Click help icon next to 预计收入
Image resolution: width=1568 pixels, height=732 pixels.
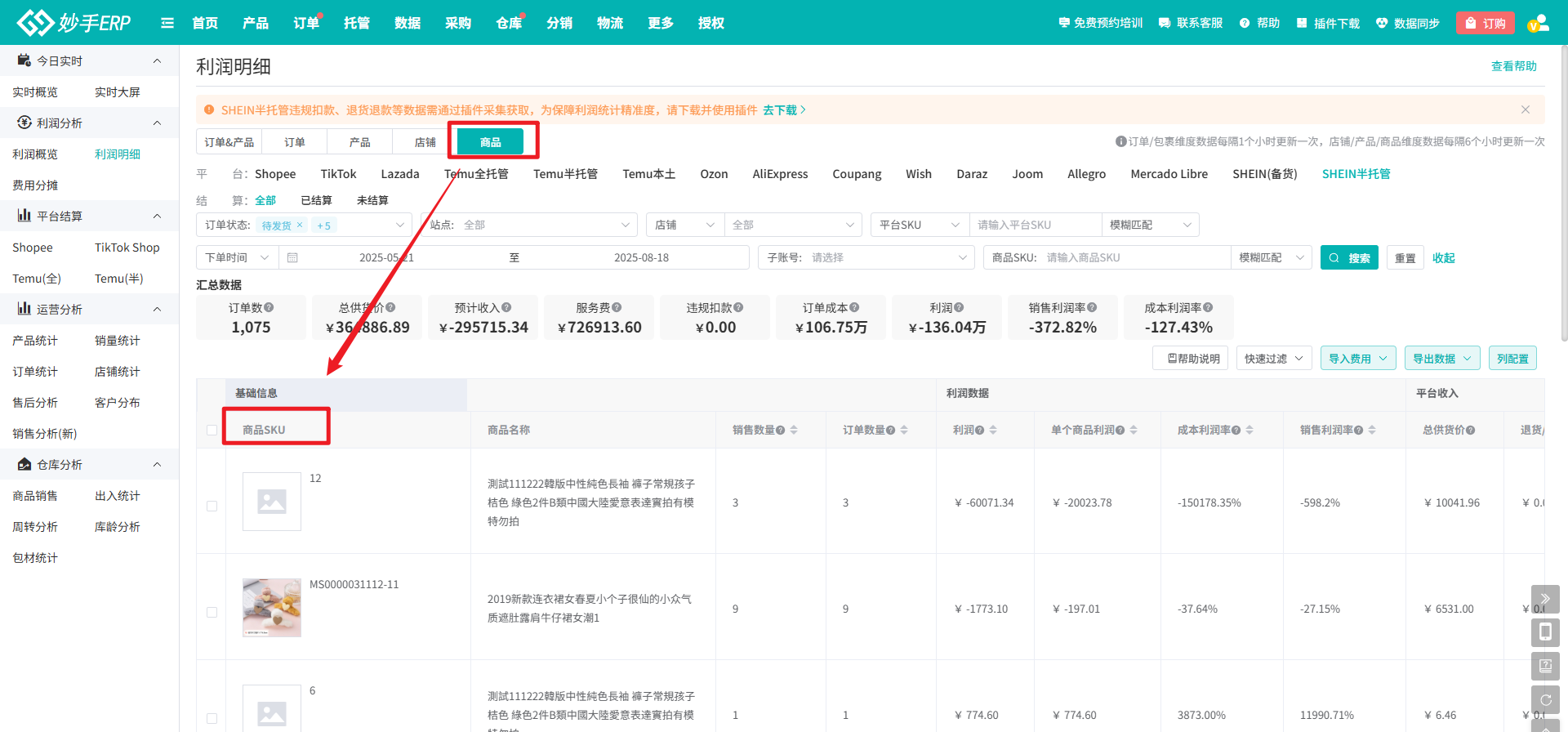point(506,308)
